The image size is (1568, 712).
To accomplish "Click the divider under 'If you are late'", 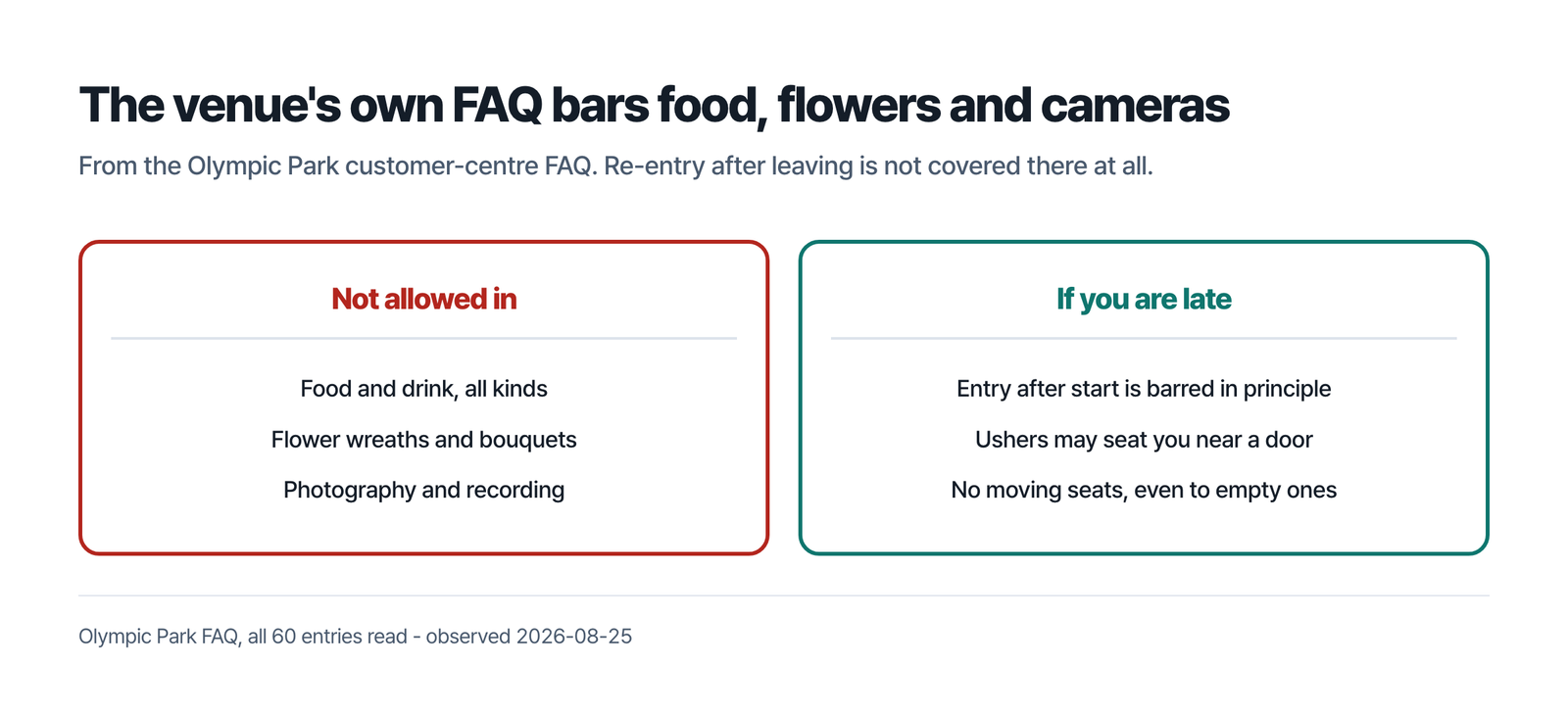I will coord(1144,338).
